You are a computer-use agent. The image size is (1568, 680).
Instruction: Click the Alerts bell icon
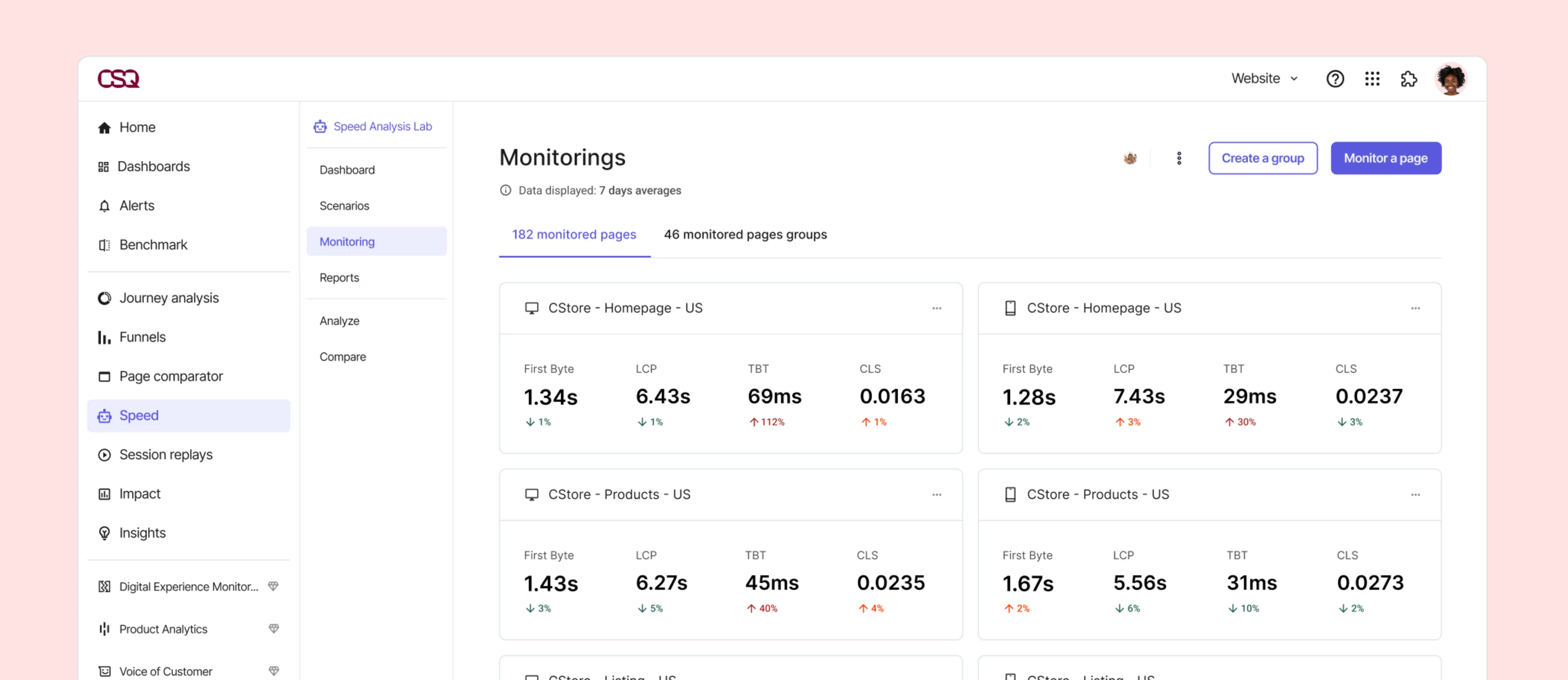[x=104, y=206]
